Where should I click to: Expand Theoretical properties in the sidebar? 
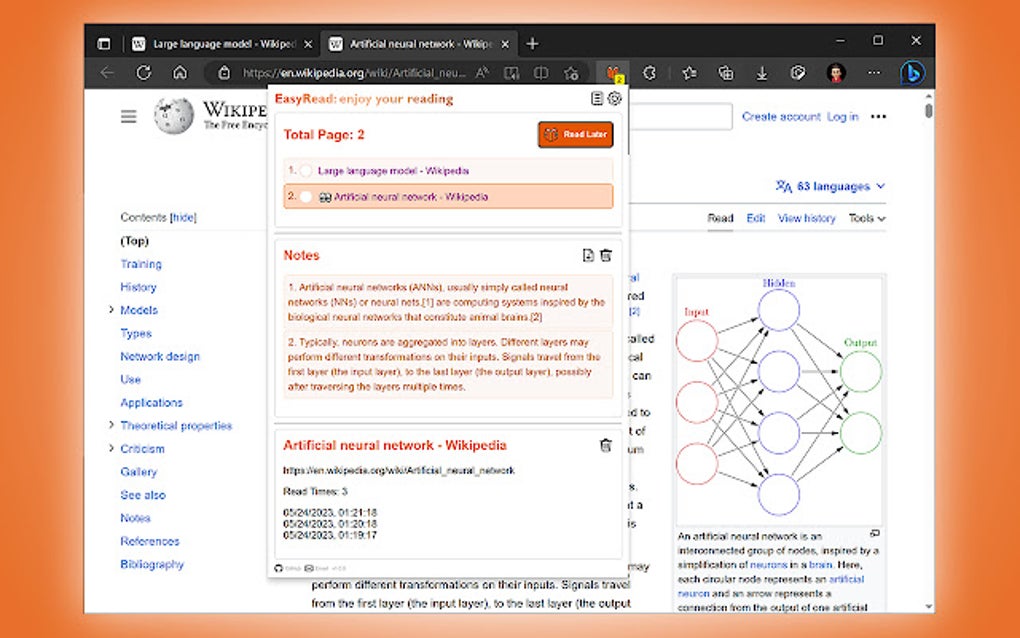[x=111, y=425]
